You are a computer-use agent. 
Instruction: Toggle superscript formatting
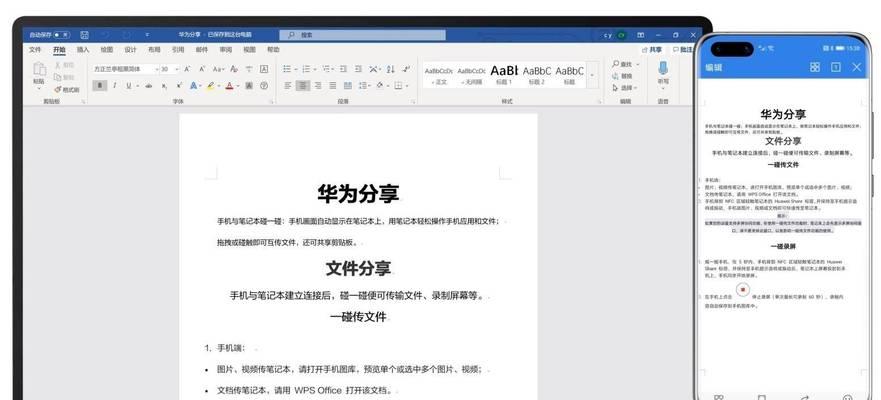[179, 86]
